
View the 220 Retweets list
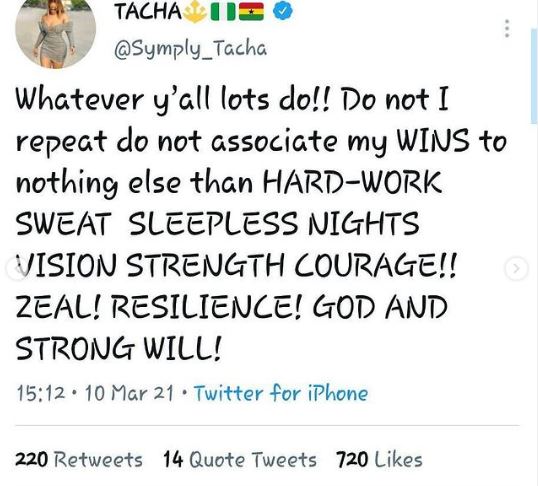(79, 460)
